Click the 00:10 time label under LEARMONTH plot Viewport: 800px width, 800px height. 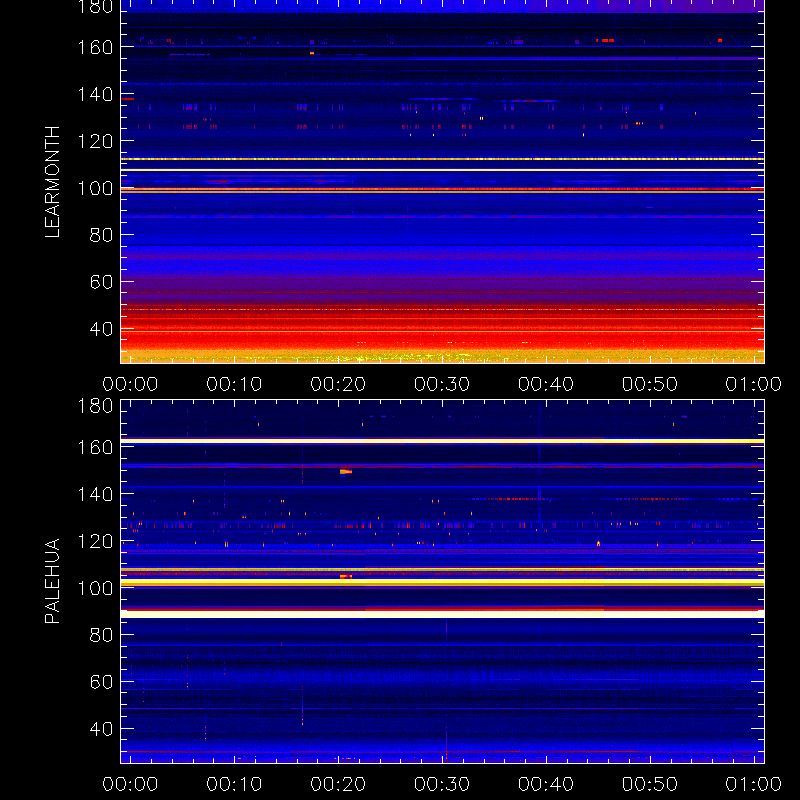(234, 384)
